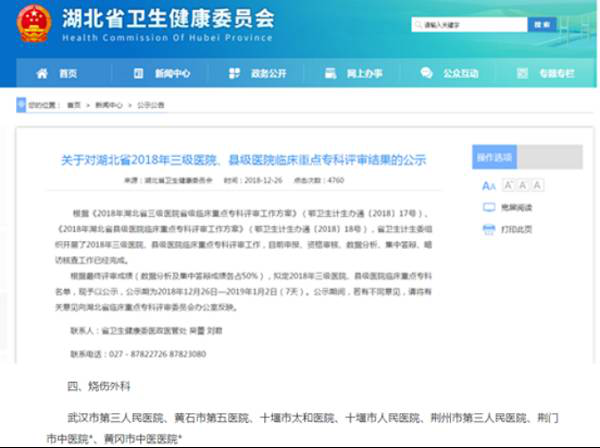This screenshot has width=600, height=448.
Task: Click the screen reading monitor icon
Action: 489,207
